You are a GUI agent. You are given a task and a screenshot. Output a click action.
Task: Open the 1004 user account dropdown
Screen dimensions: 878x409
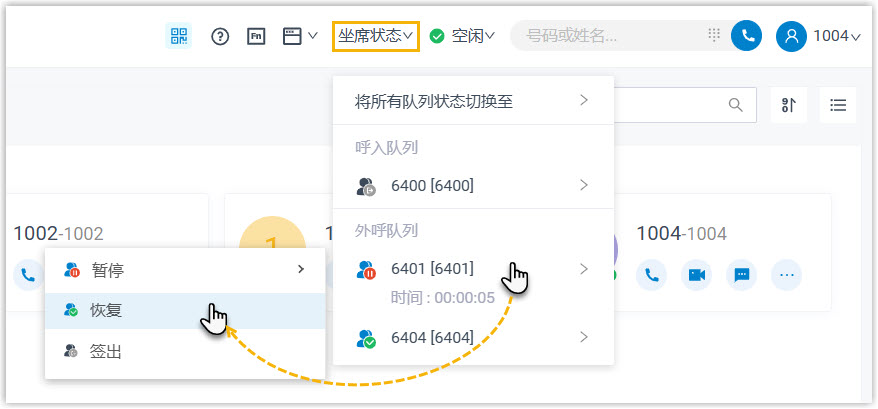point(819,36)
